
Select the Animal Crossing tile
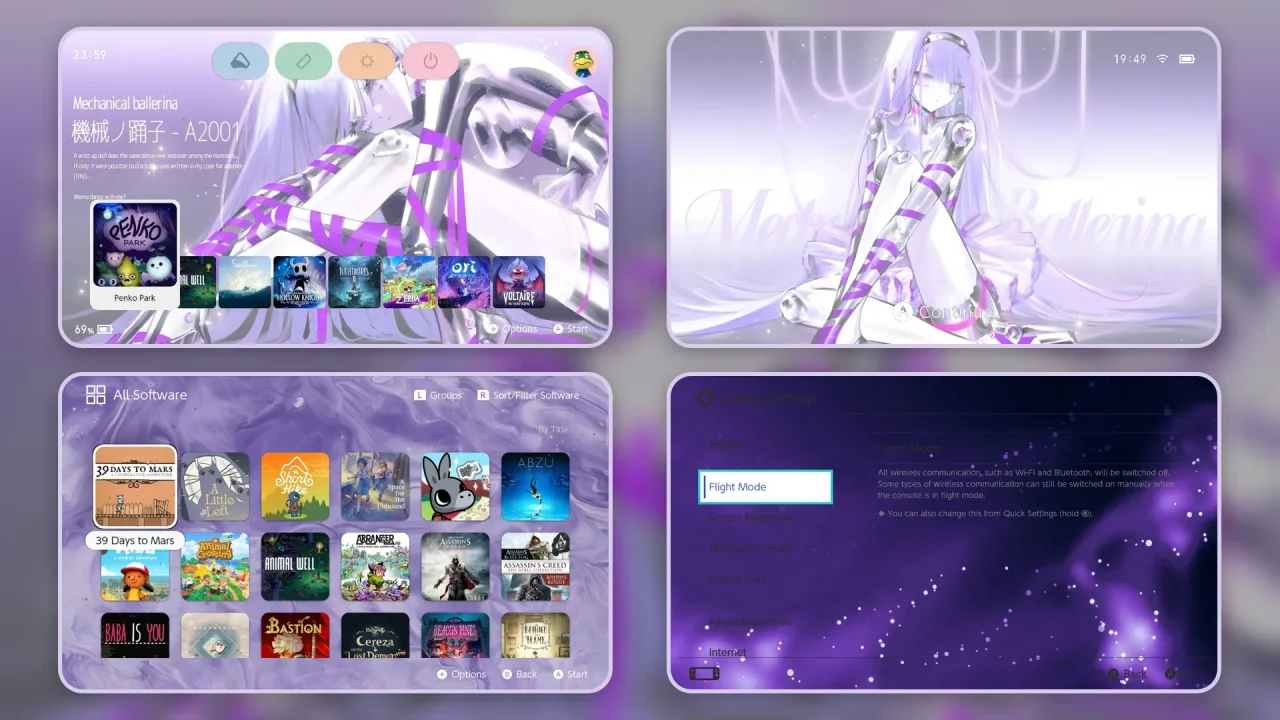point(215,567)
